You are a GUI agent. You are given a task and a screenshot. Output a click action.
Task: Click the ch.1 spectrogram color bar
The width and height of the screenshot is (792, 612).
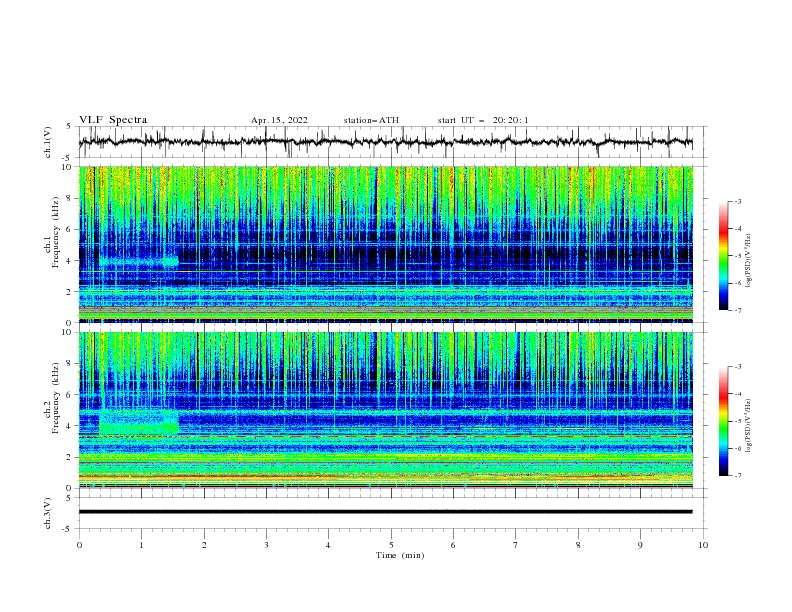point(723,256)
